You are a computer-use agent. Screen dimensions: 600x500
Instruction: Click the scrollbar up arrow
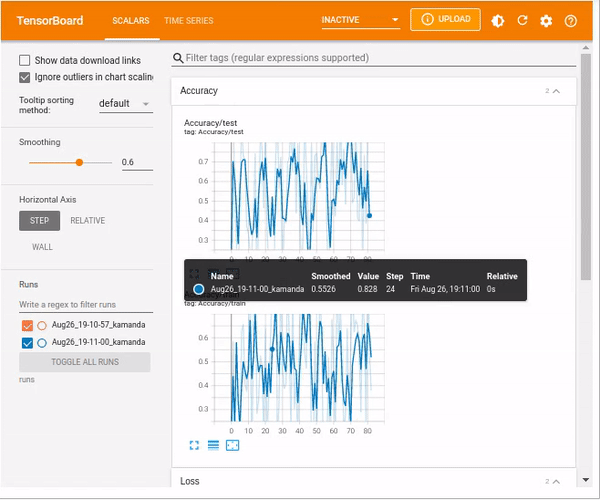tap(586, 47)
